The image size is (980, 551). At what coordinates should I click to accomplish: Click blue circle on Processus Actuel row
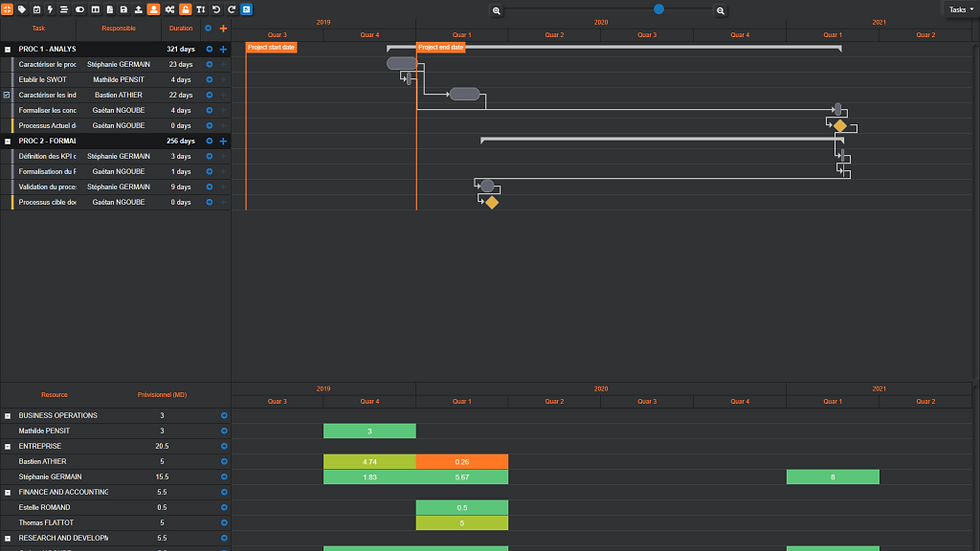tap(209, 126)
